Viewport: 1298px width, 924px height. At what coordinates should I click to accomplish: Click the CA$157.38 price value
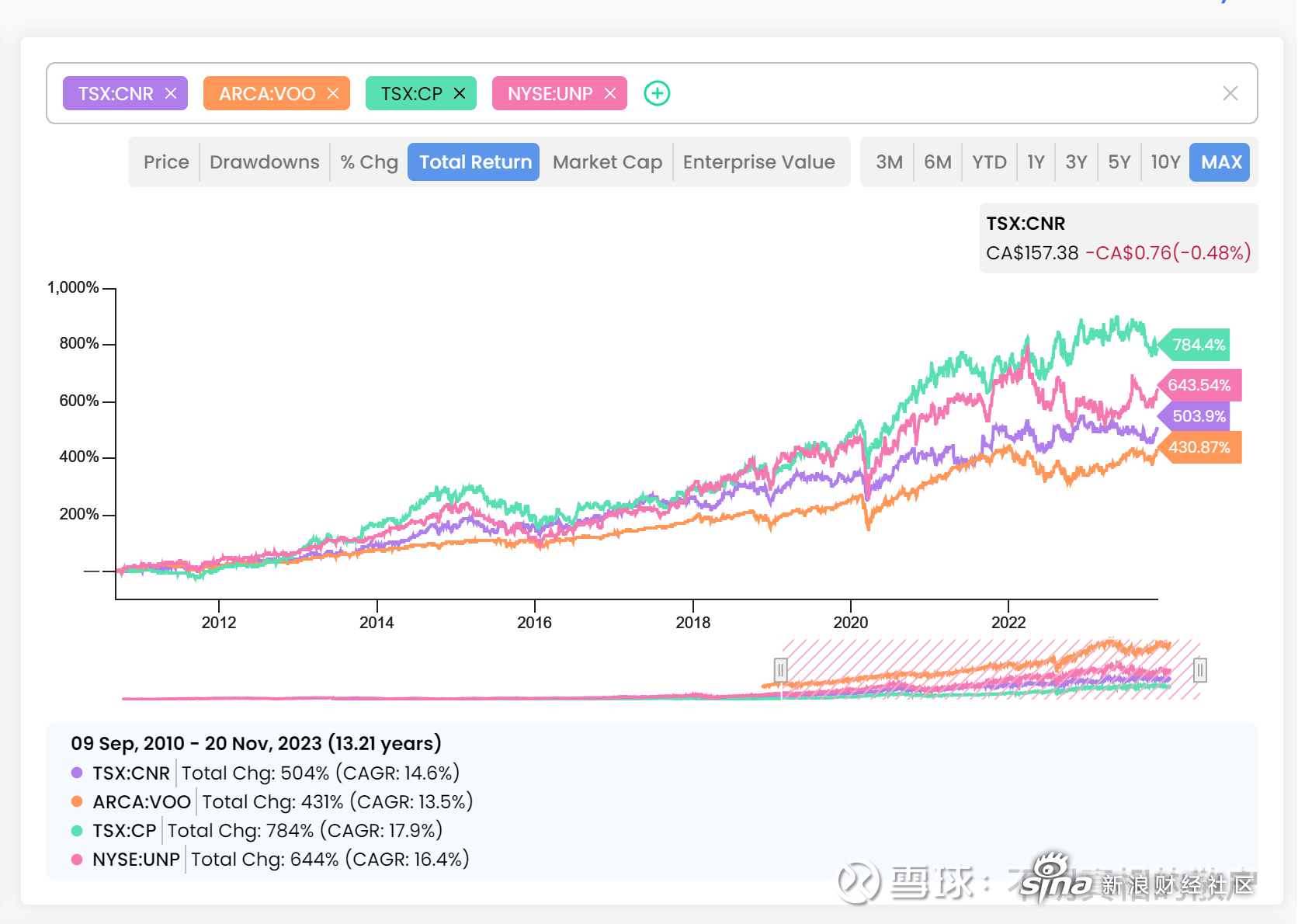[1032, 252]
